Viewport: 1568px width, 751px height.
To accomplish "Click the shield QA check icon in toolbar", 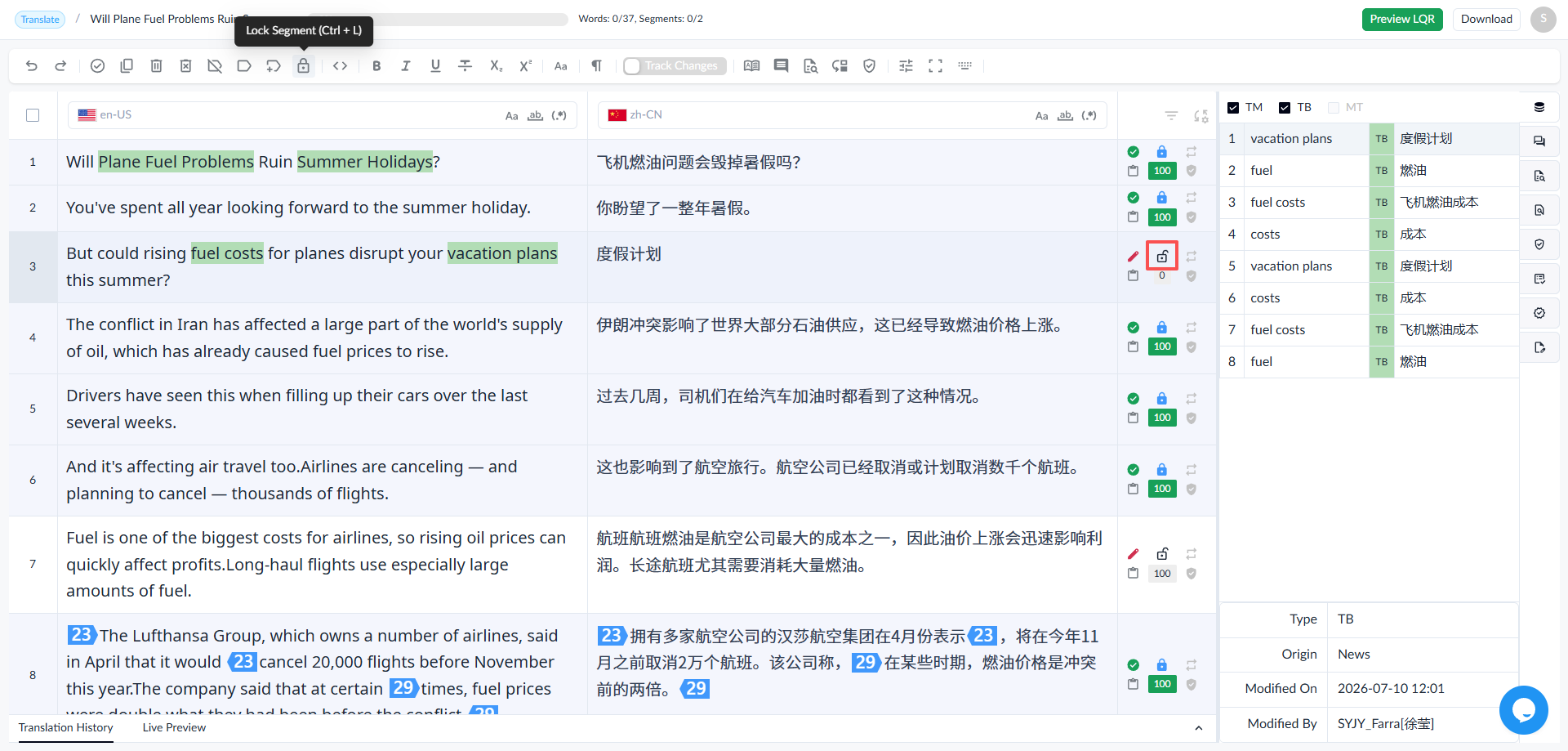I will pos(870,66).
